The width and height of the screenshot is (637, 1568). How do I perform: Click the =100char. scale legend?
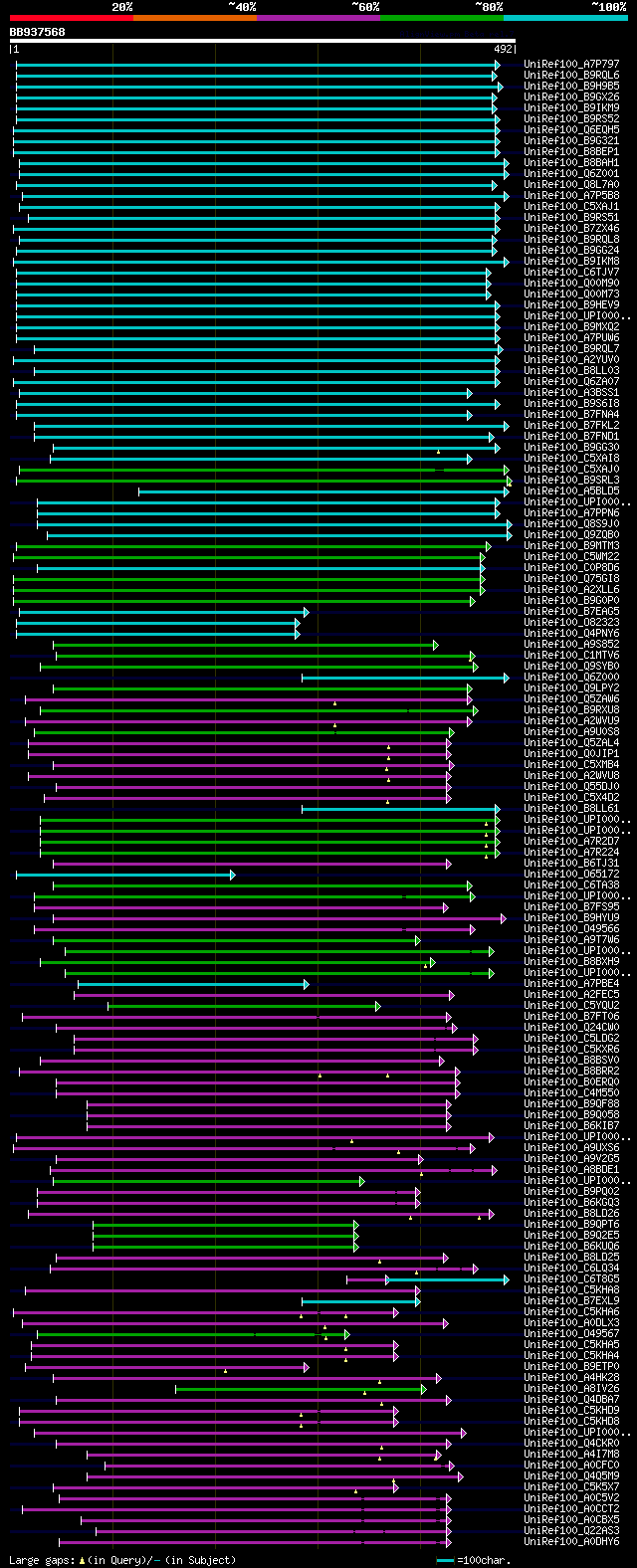(x=474, y=1560)
